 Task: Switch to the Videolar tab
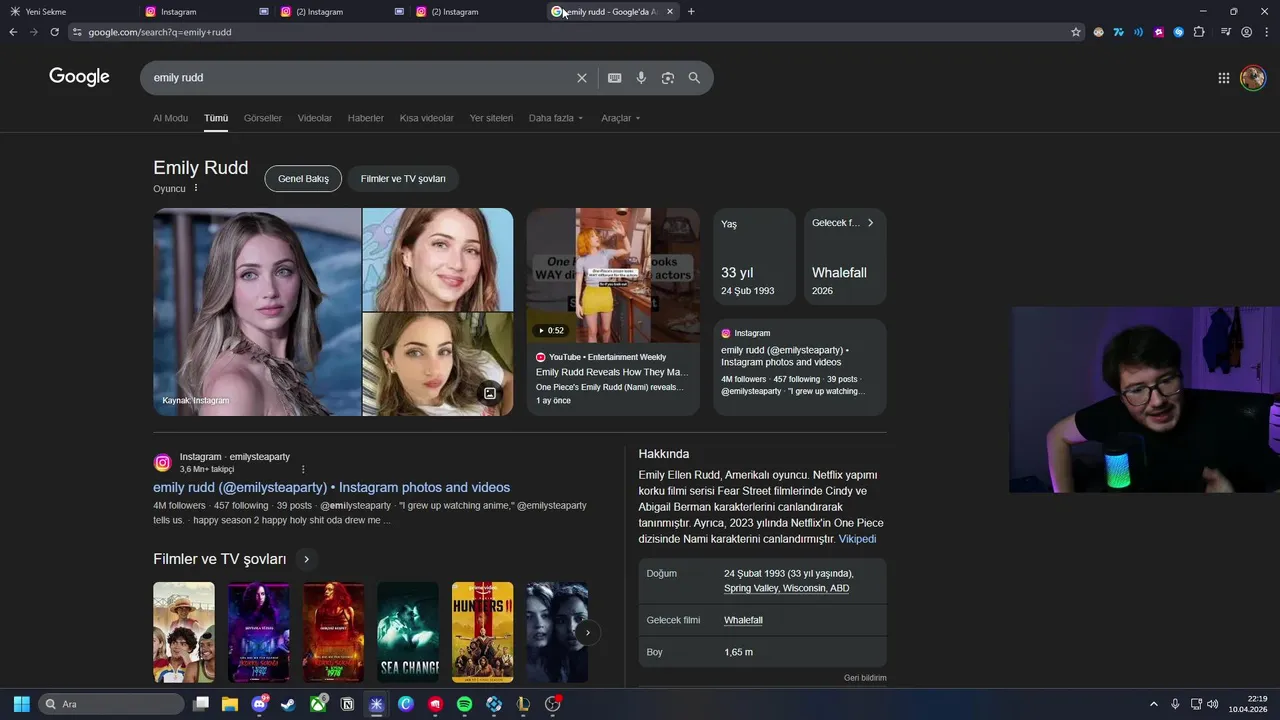(x=315, y=118)
